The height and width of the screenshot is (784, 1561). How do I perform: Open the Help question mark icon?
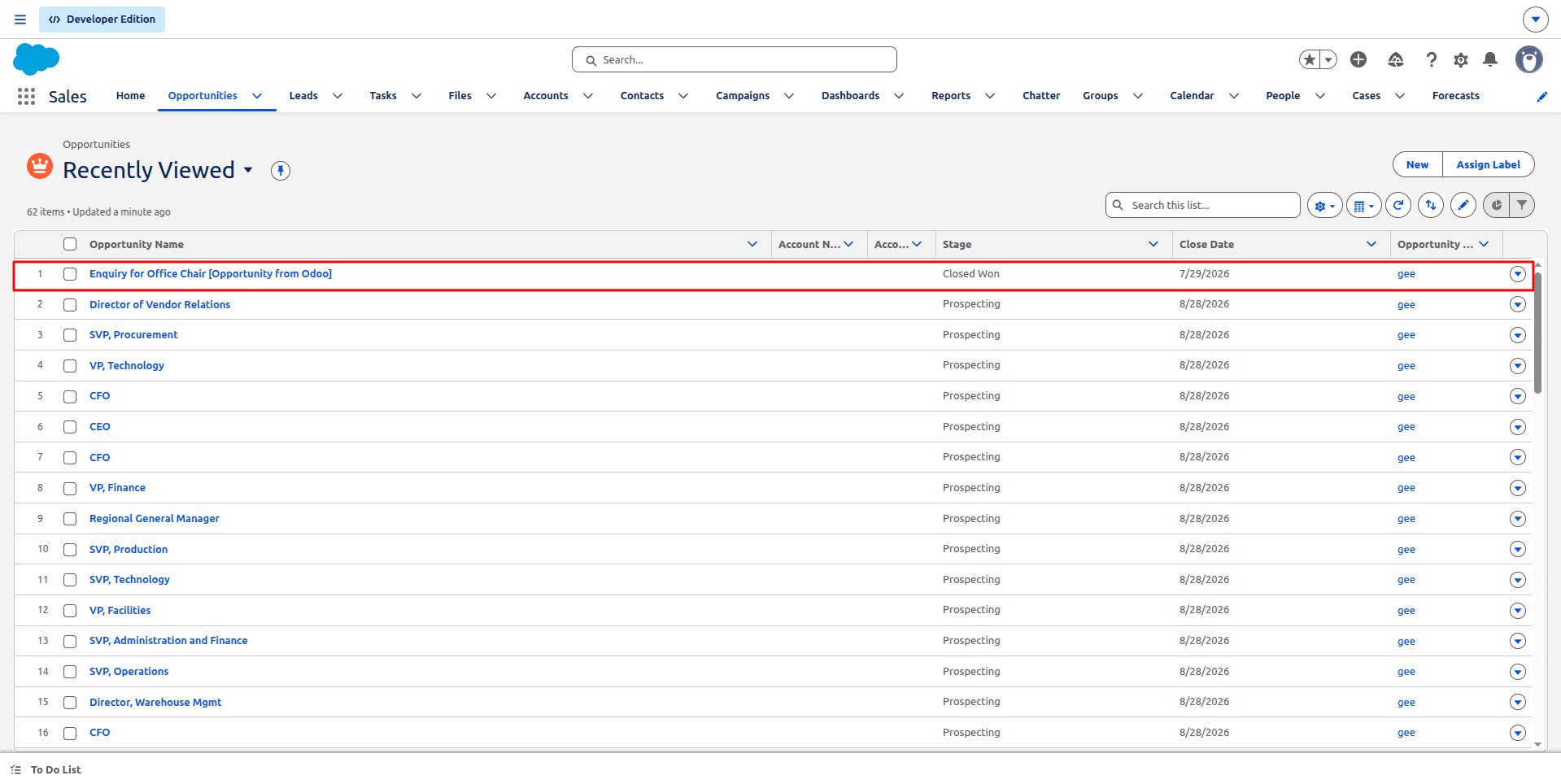click(1432, 59)
